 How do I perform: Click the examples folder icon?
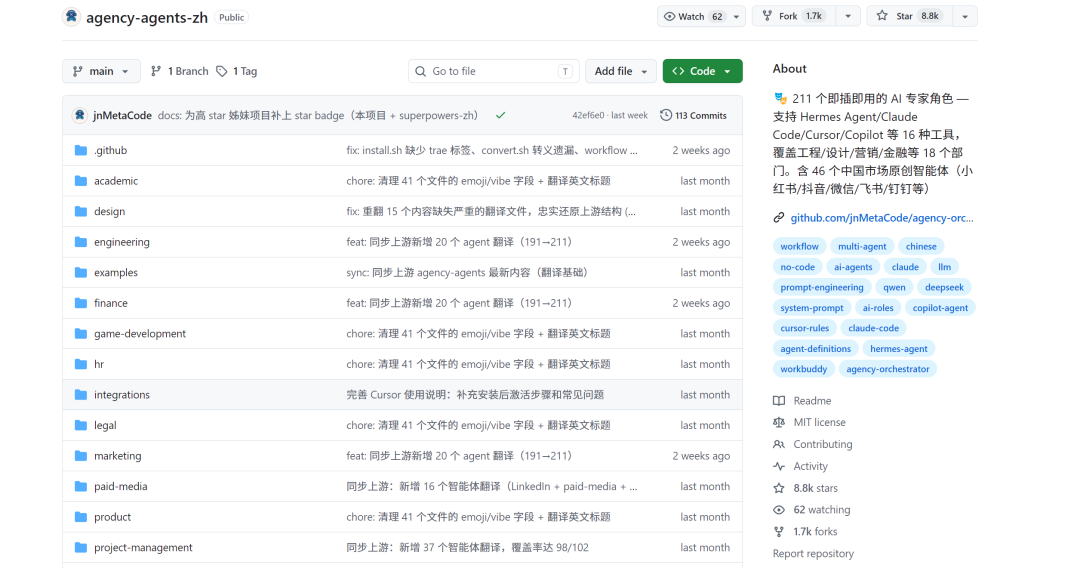click(81, 273)
